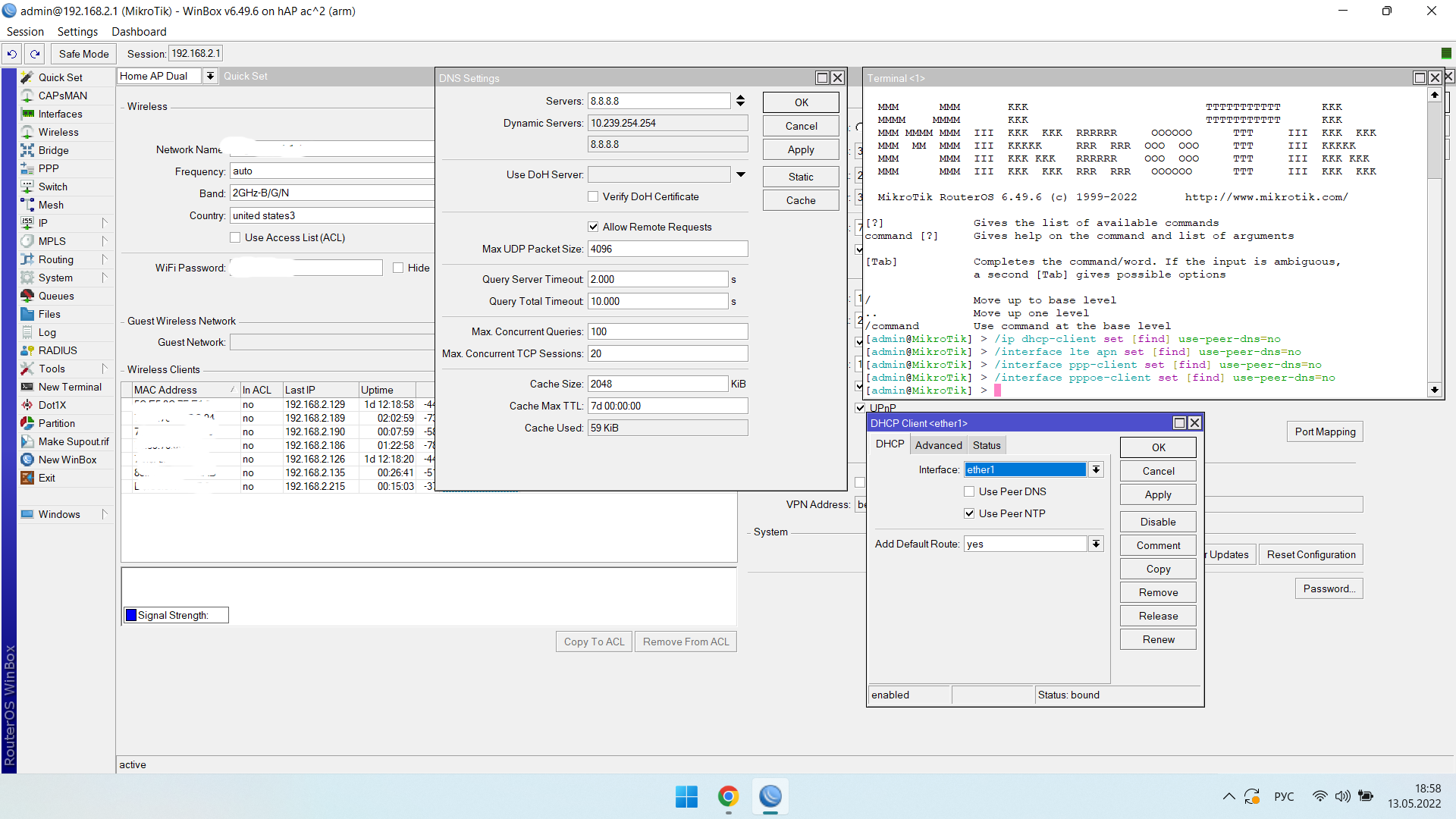Switch to the Status tab in DHCP Client
This screenshot has height=819, width=1456.
tap(987, 445)
